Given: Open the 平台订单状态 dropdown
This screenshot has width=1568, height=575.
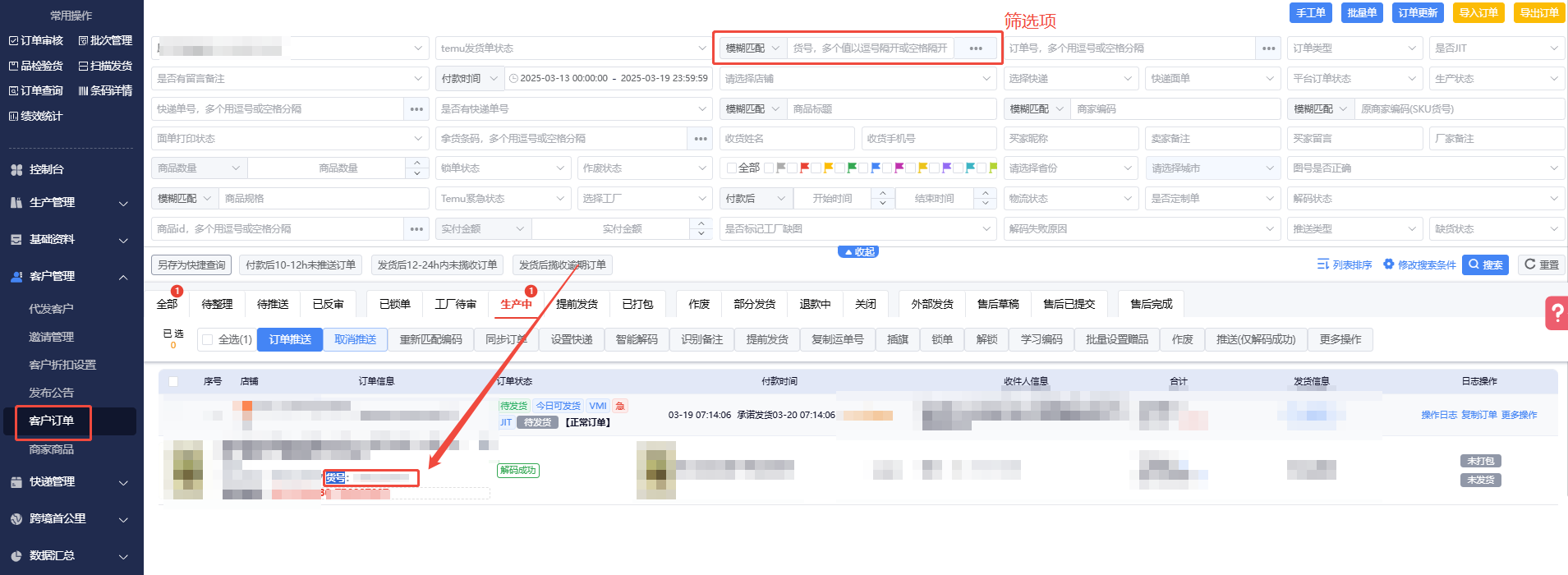Looking at the screenshot, I should (1354, 79).
